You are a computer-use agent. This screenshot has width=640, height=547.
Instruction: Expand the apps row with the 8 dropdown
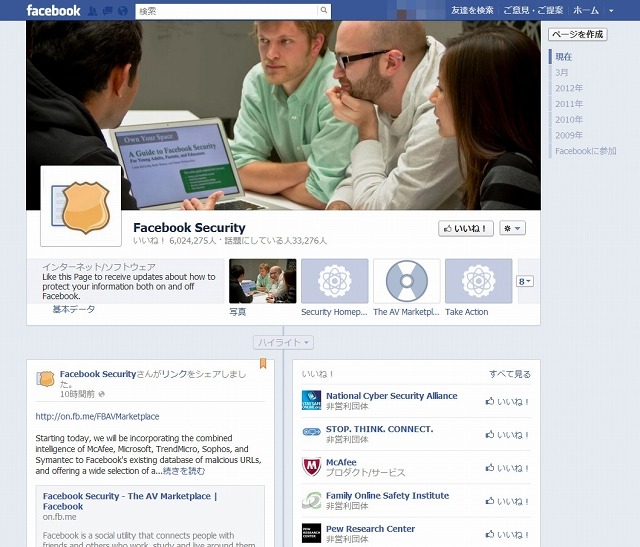(x=524, y=281)
